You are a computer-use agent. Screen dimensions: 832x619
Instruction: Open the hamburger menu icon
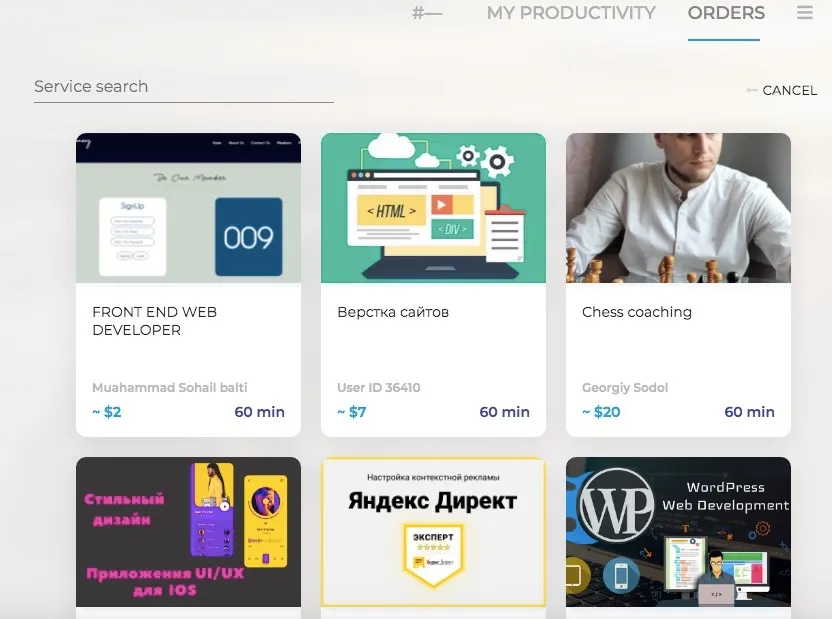point(804,12)
